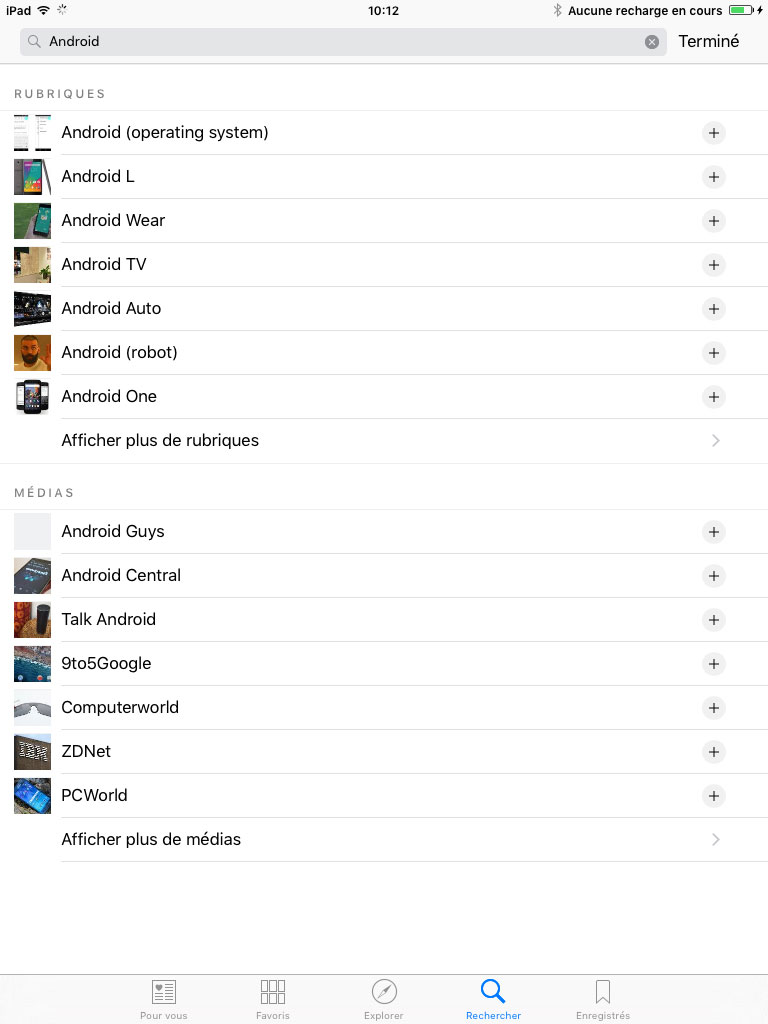Select the Android (robot) thumbnail
768x1024 pixels.
pos(33,353)
